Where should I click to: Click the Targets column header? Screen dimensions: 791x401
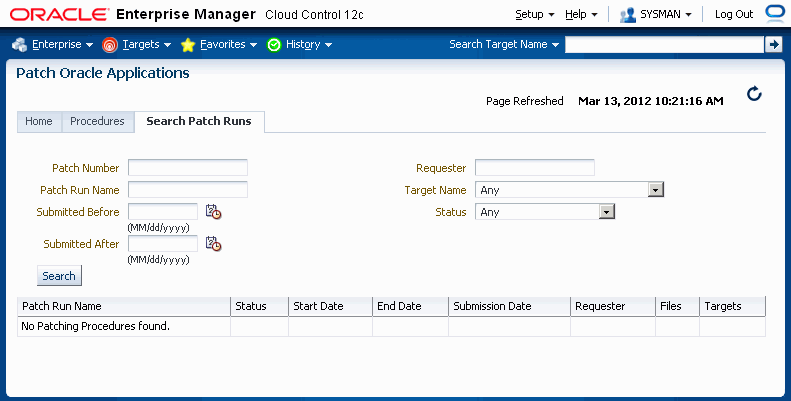click(732, 306)
